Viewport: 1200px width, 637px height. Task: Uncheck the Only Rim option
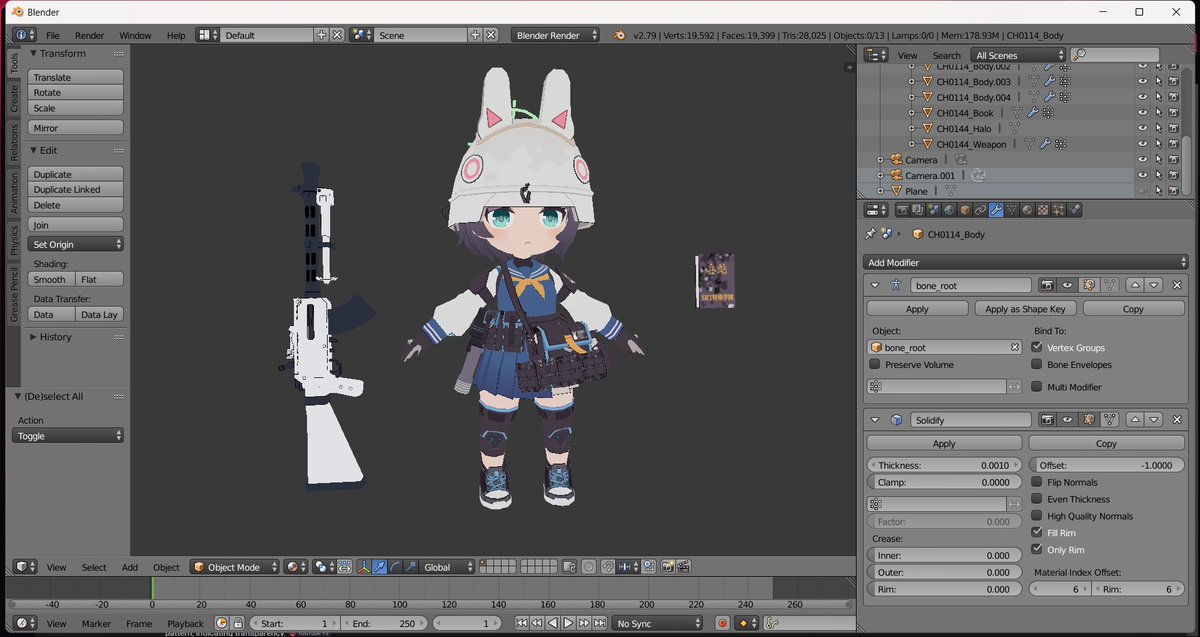[1037, 550]
